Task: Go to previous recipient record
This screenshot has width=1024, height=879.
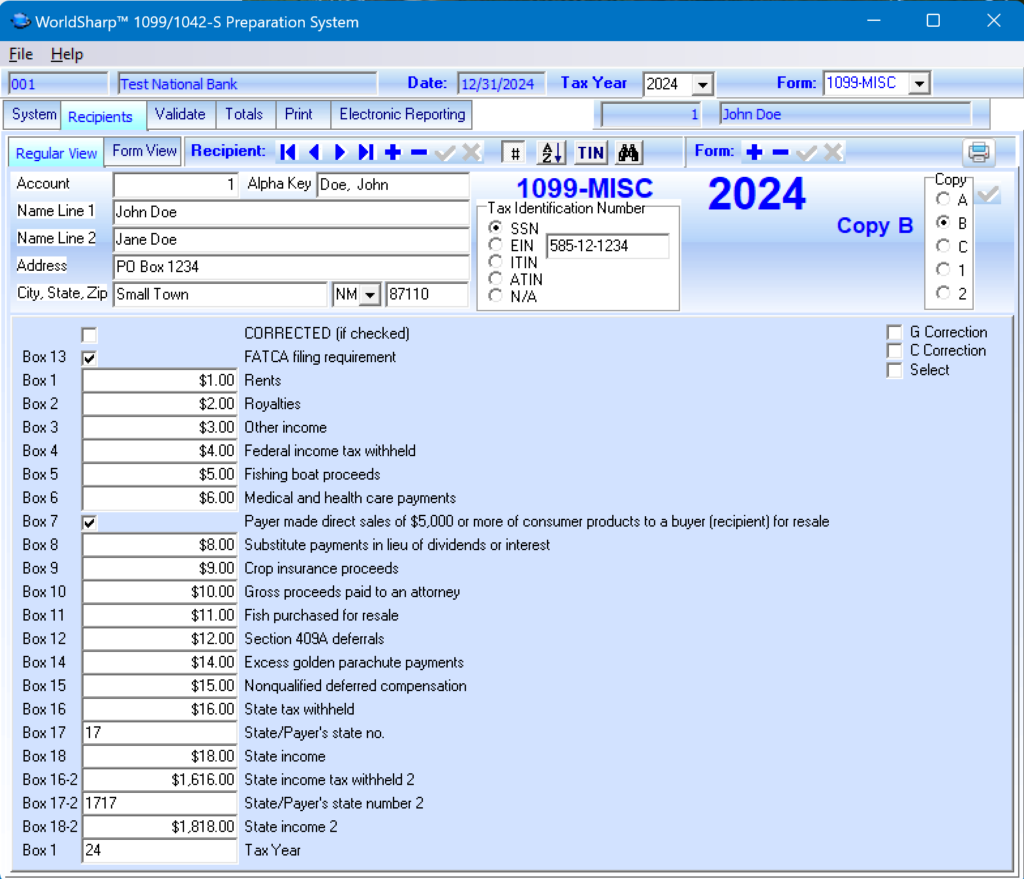Action: coord(314,152)
